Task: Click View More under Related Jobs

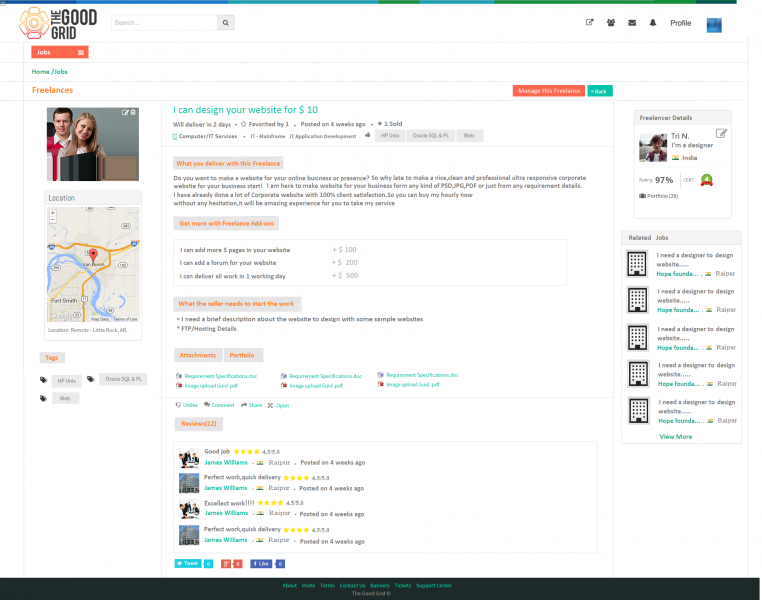Action: pyautogui.click(x=675, y=436)
